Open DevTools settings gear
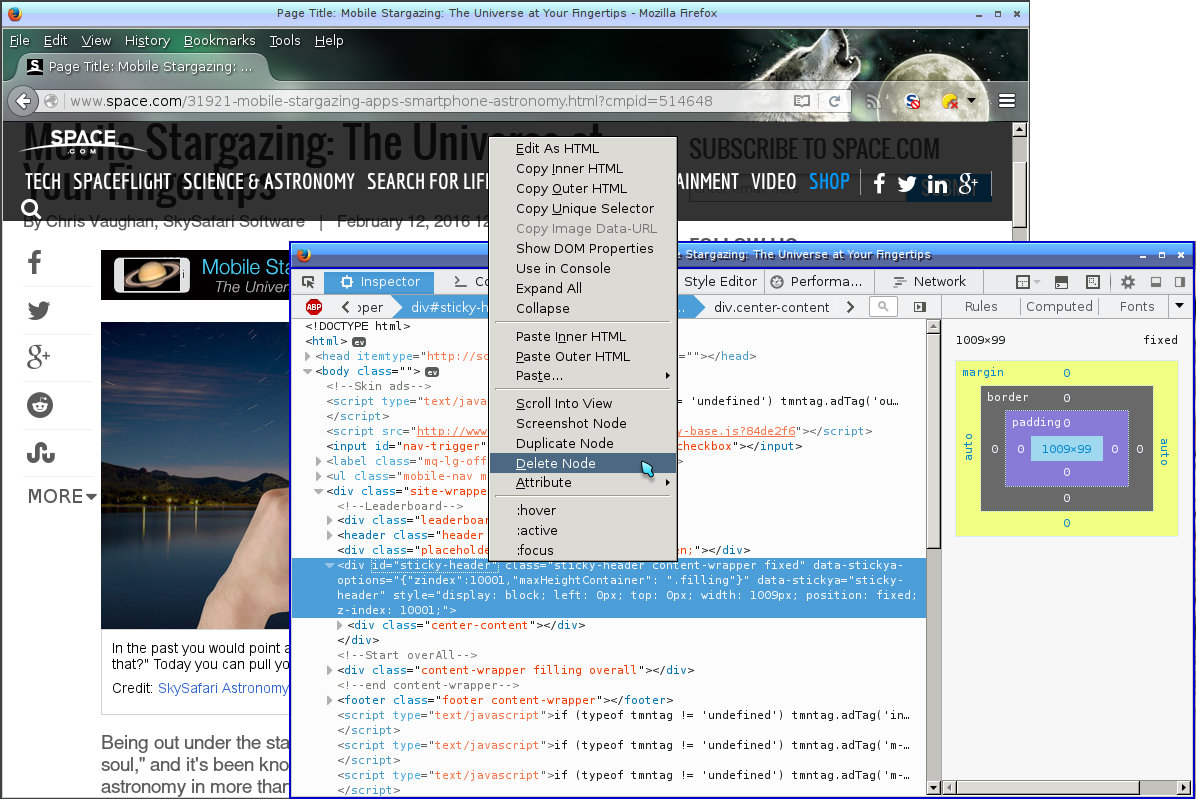The width and height of the screenshot is (1196, 799). point(1127,282)
